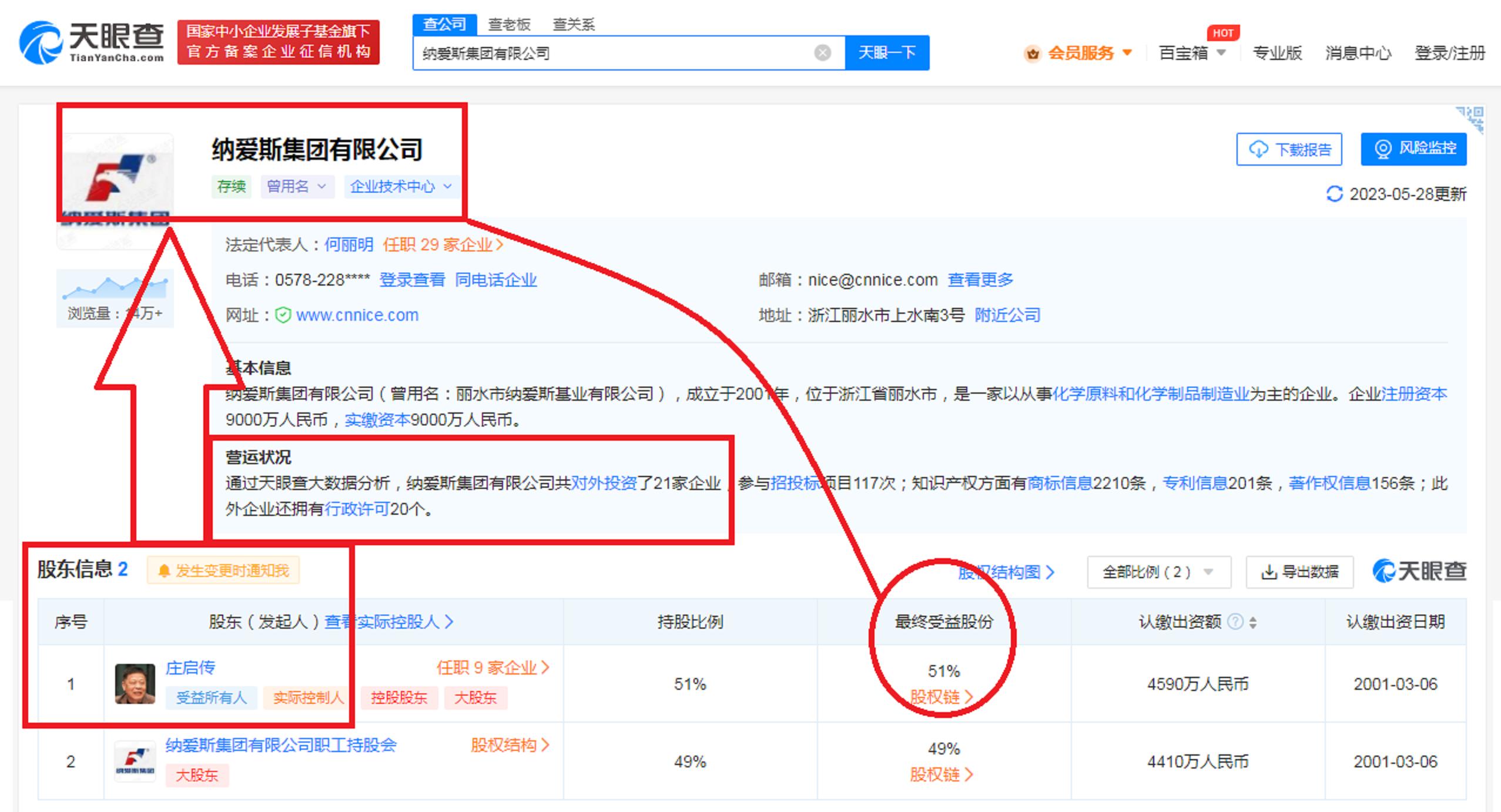Viewport: 1501px width, 812px height.
Task: Switch to the 查老板 tab
Action: [509, 25]
